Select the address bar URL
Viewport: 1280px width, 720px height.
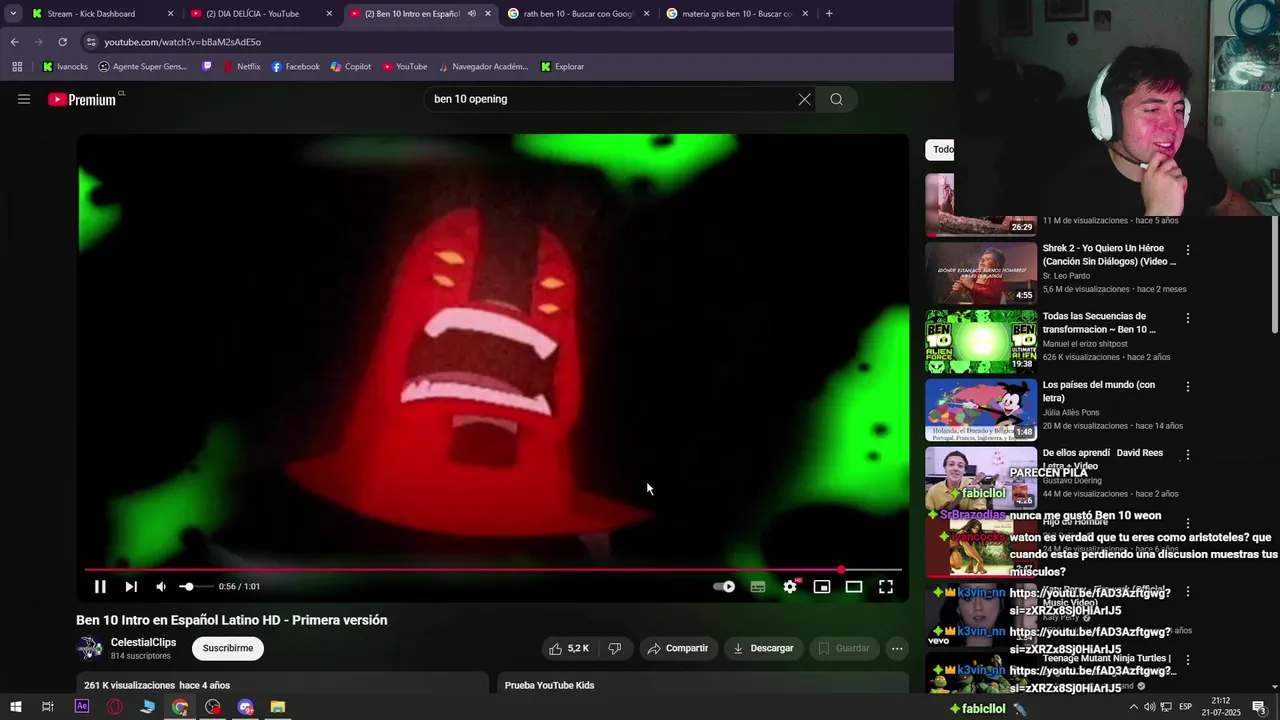tap(182, 42)
